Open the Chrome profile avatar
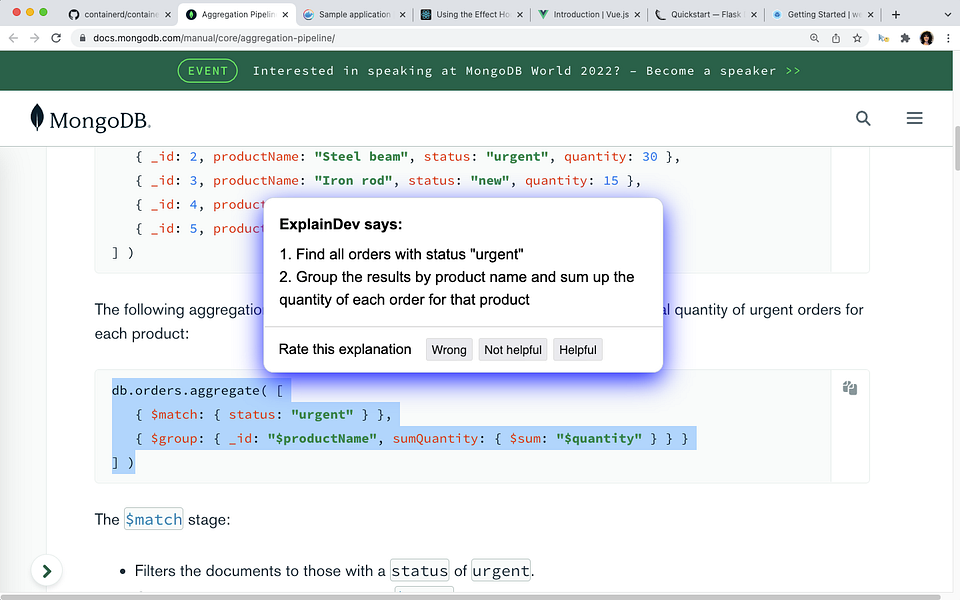The width and height of the screenshot is (960, 600). (926, 38)
